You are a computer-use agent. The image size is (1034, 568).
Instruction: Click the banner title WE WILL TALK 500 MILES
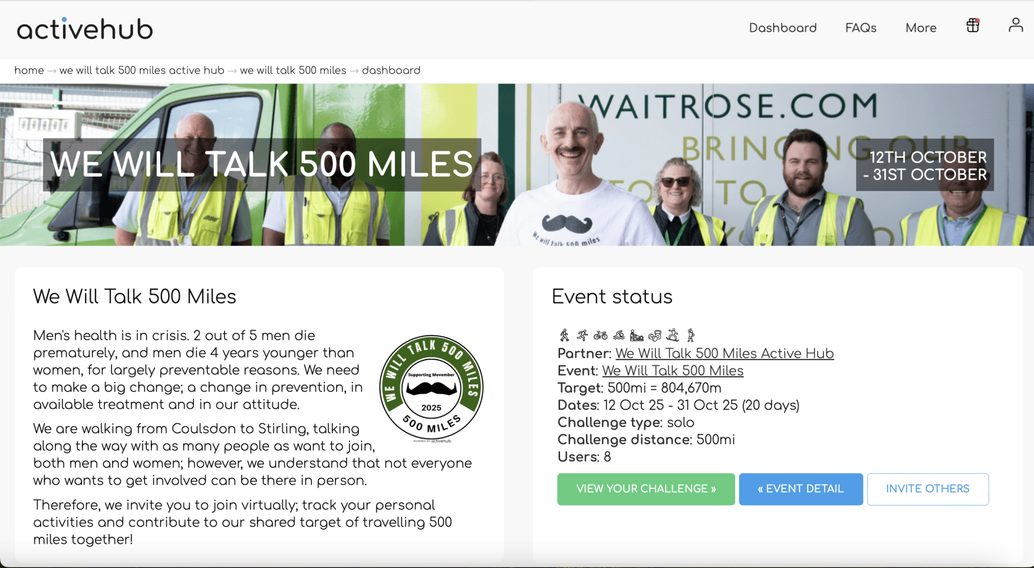pyautogui.click(x=262, y=164)
